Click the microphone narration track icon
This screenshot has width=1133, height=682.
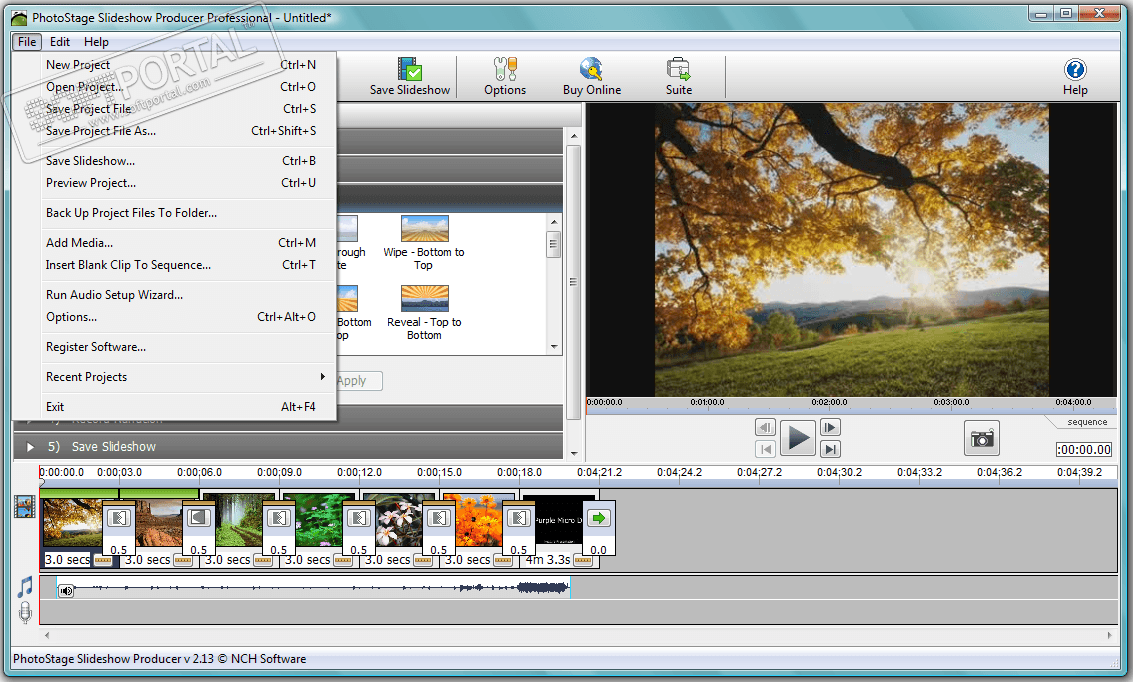[25, 613]
